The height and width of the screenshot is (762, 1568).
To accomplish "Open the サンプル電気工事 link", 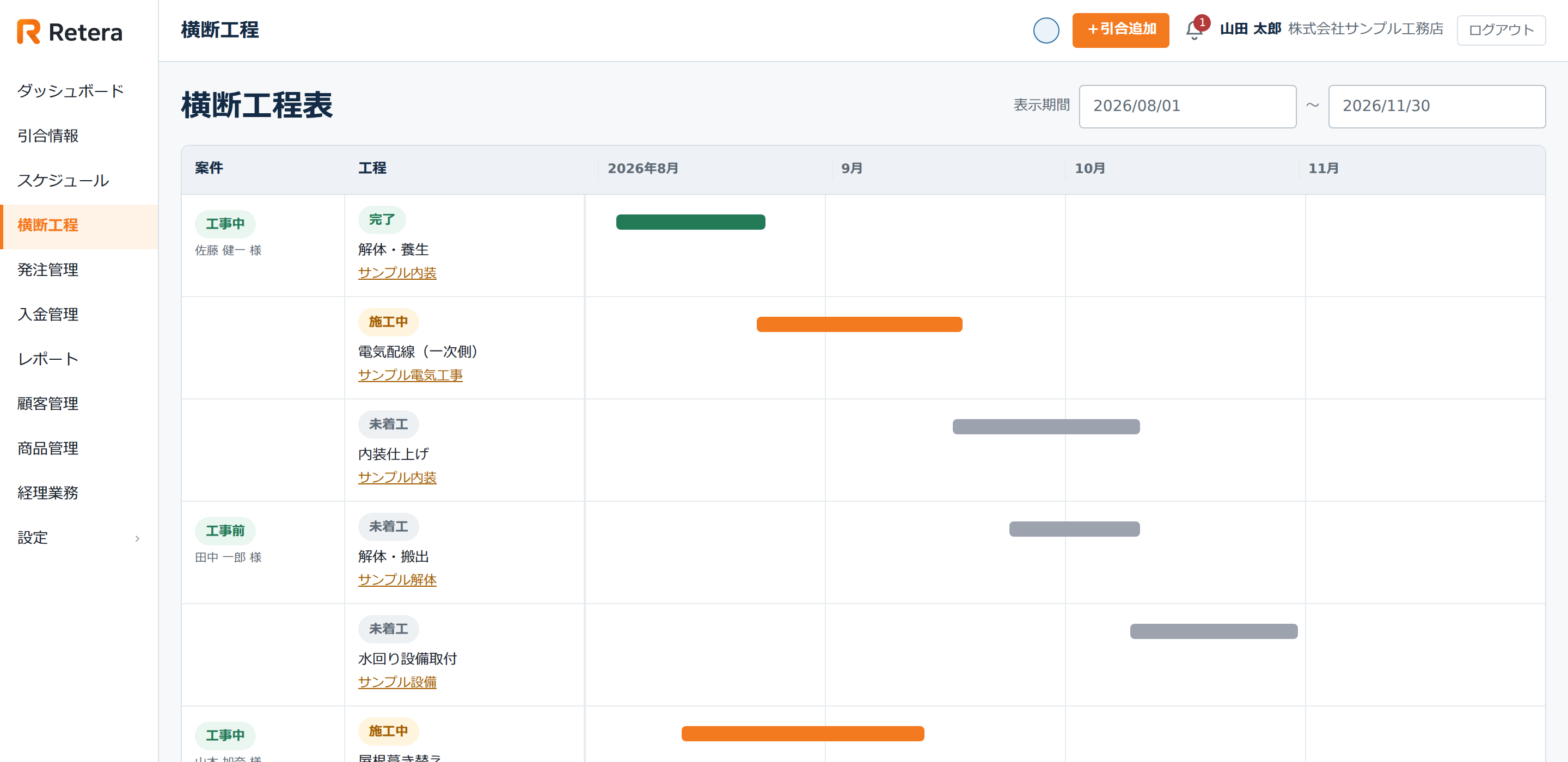I will coord(411,375).
